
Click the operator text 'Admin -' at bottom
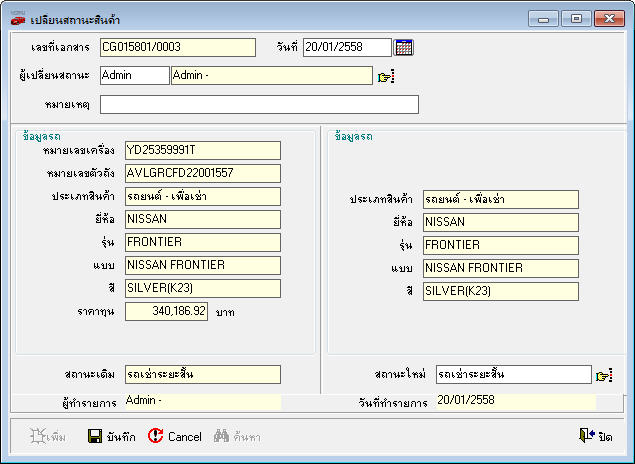(143, 400)
